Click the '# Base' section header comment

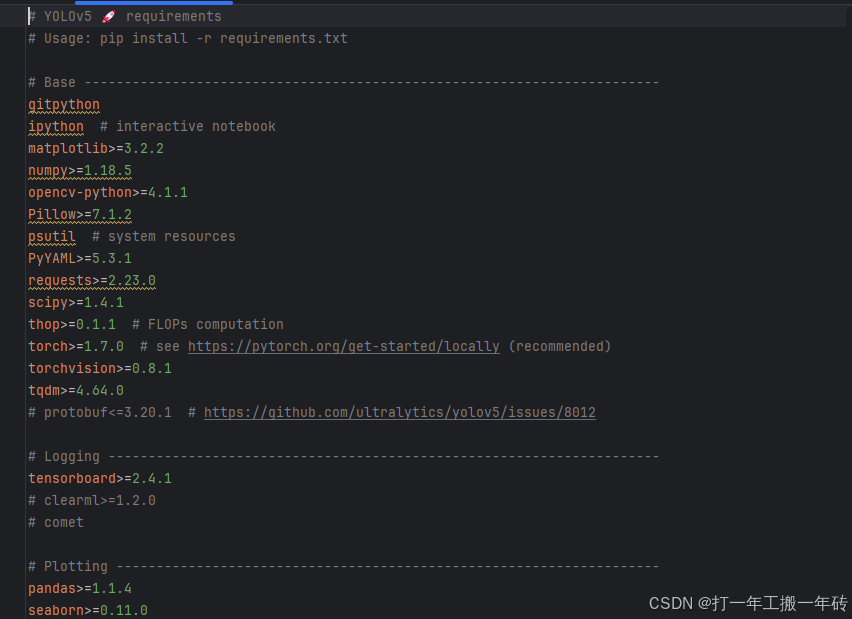point(343,82)
